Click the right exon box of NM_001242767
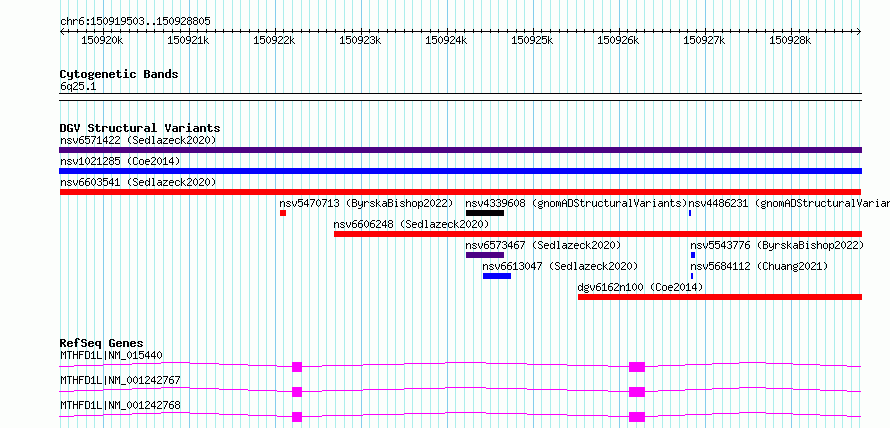890x428 pixels. pyautogui.click(x=637, y=392)
